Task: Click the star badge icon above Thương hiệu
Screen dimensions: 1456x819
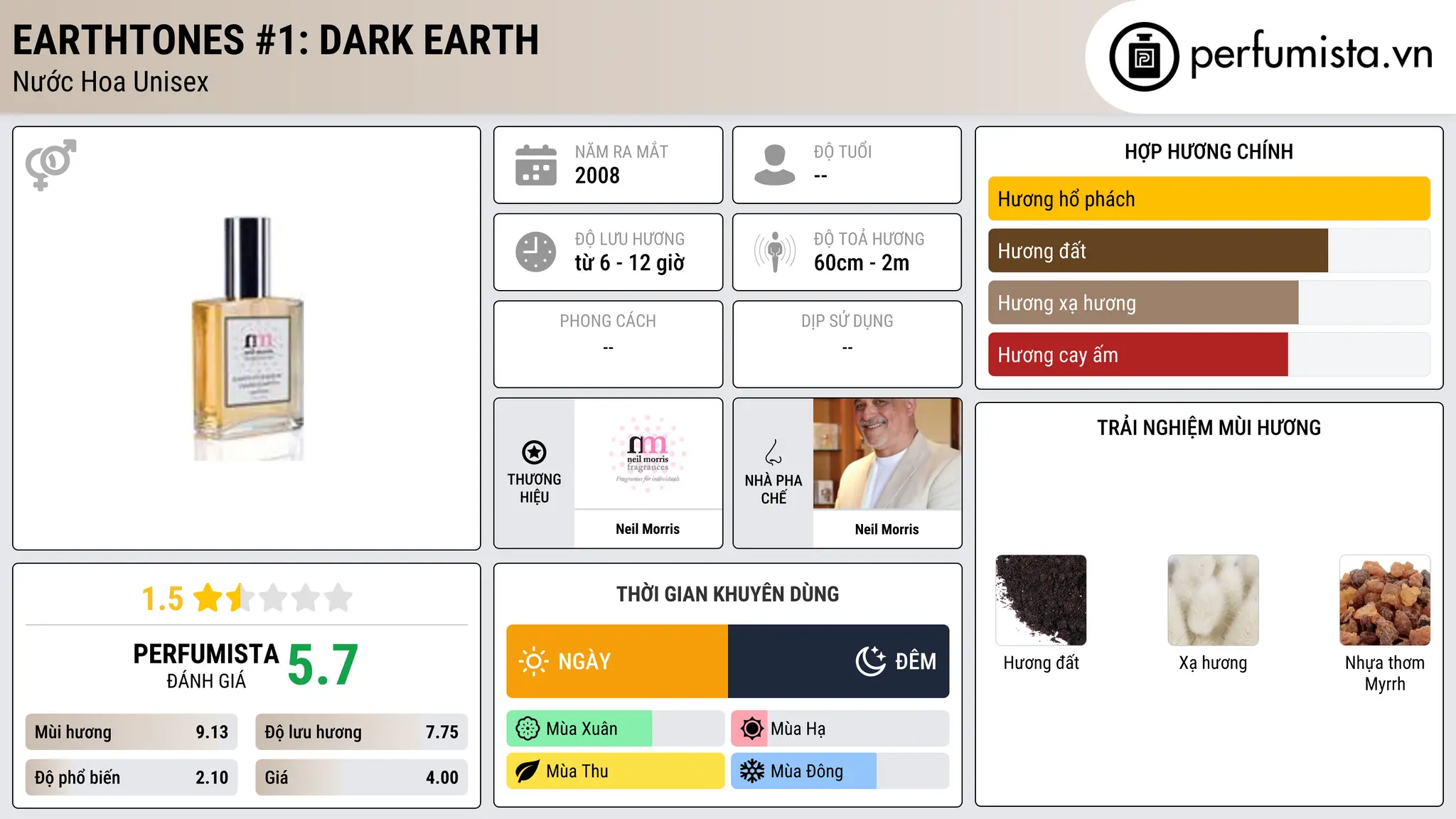Action: point(534,452)
